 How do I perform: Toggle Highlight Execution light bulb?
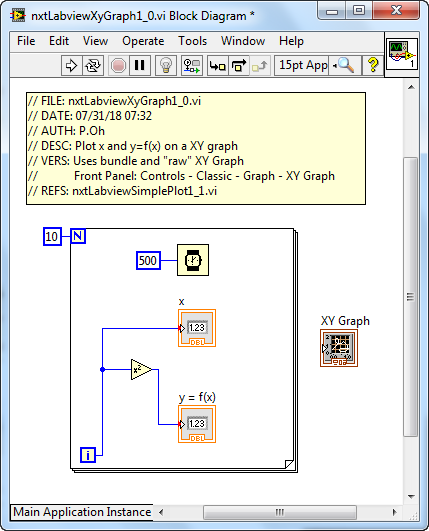coord(166,65)
